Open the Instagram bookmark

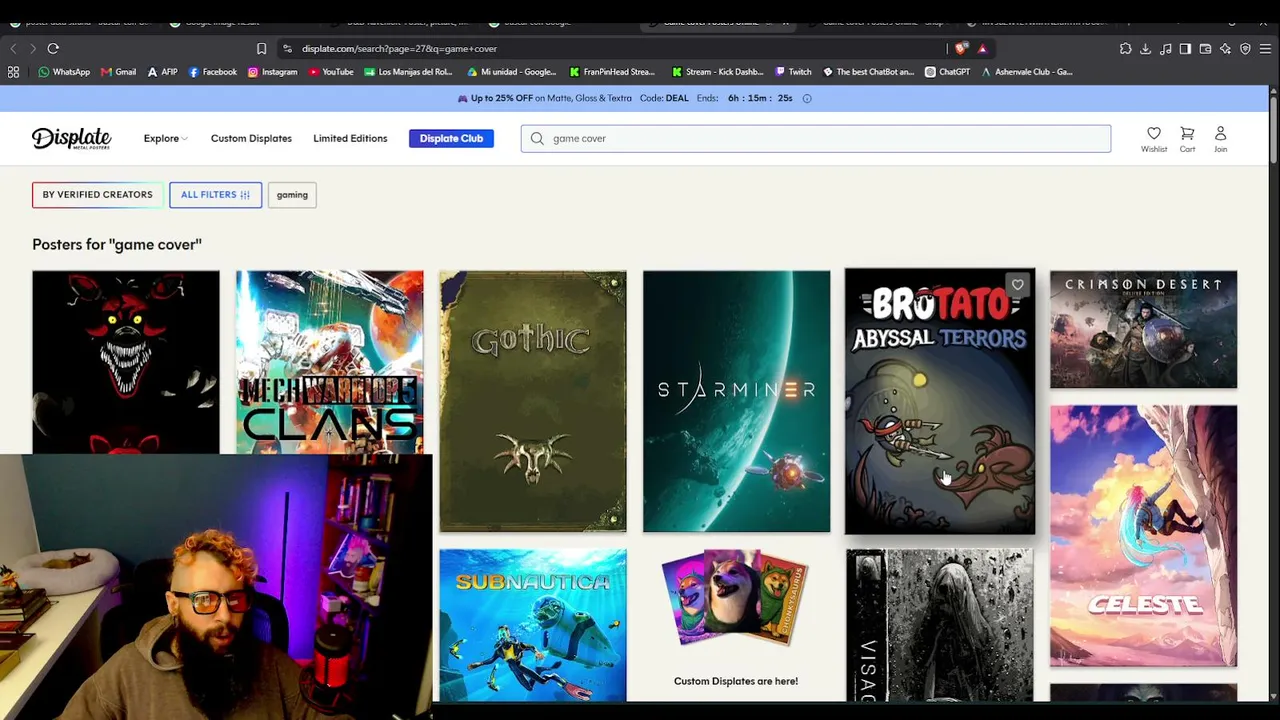pyautogui.click(x=273, y=72)
